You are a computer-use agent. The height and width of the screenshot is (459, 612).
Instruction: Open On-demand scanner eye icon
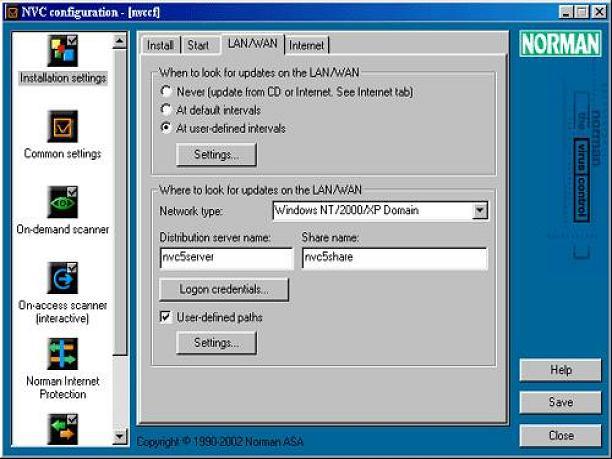click(x=62, y=202)
